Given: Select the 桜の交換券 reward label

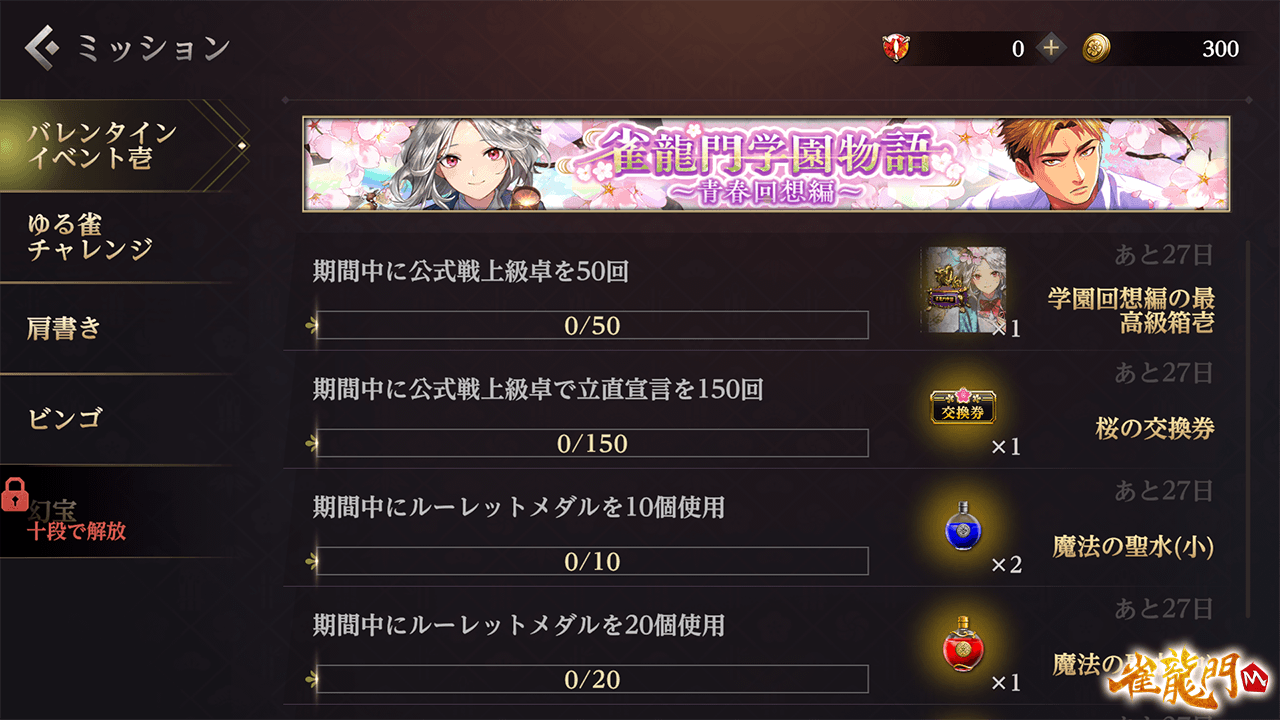Looking at the screenshot, I should (1155, 428).
